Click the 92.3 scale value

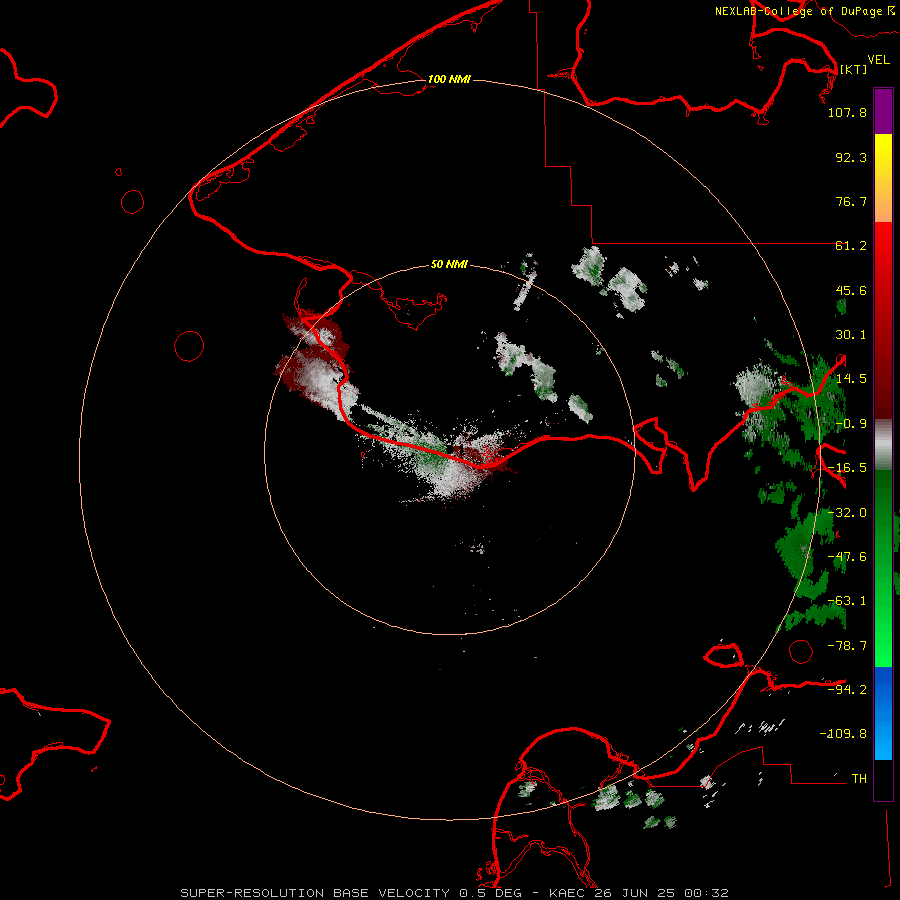tap(851, 157)
